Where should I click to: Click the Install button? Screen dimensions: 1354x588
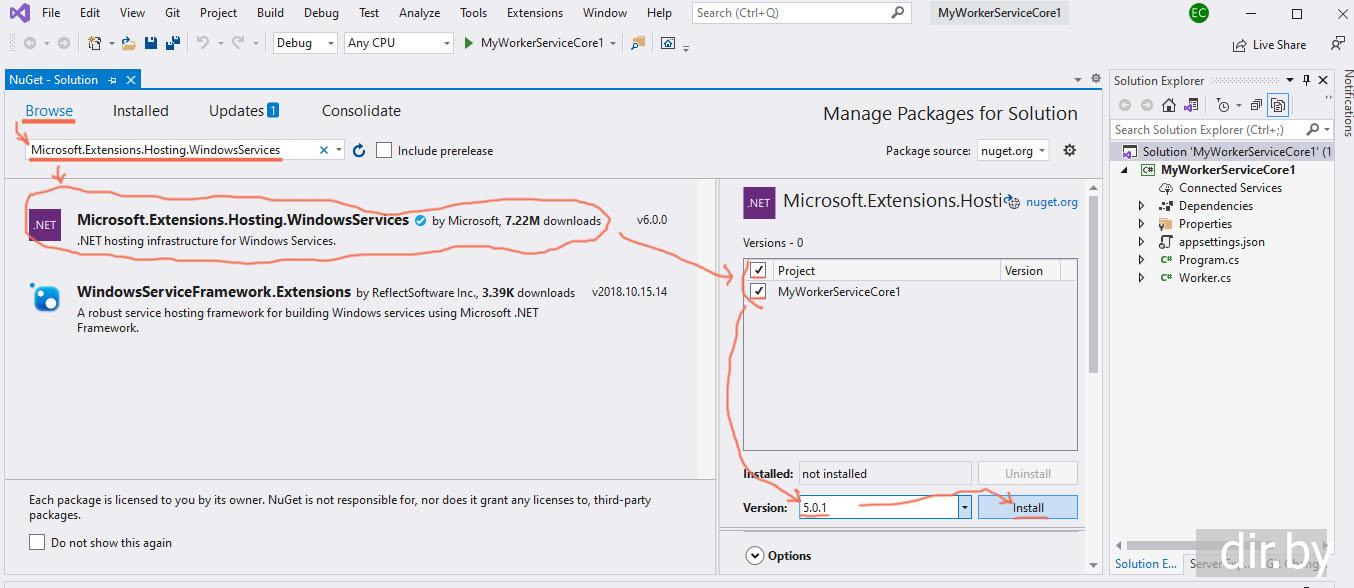[x=1027, y=508]
